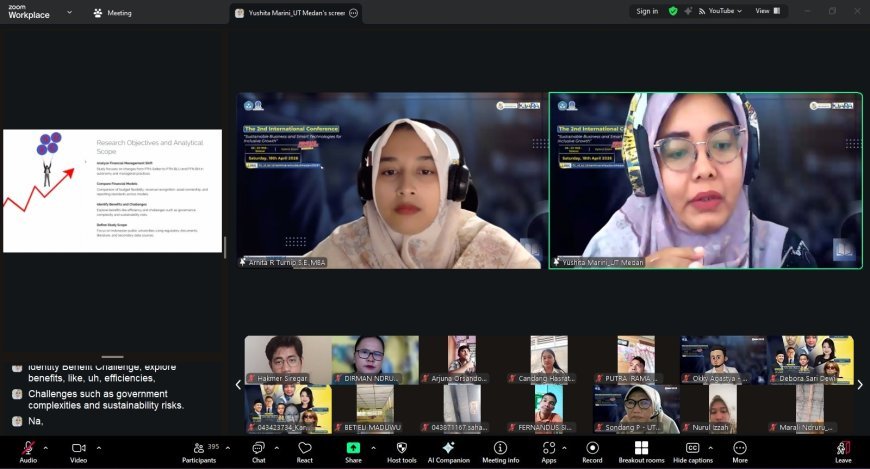
Task: Expand caption options arrow next to Hide captions
Action: (711, 447)
